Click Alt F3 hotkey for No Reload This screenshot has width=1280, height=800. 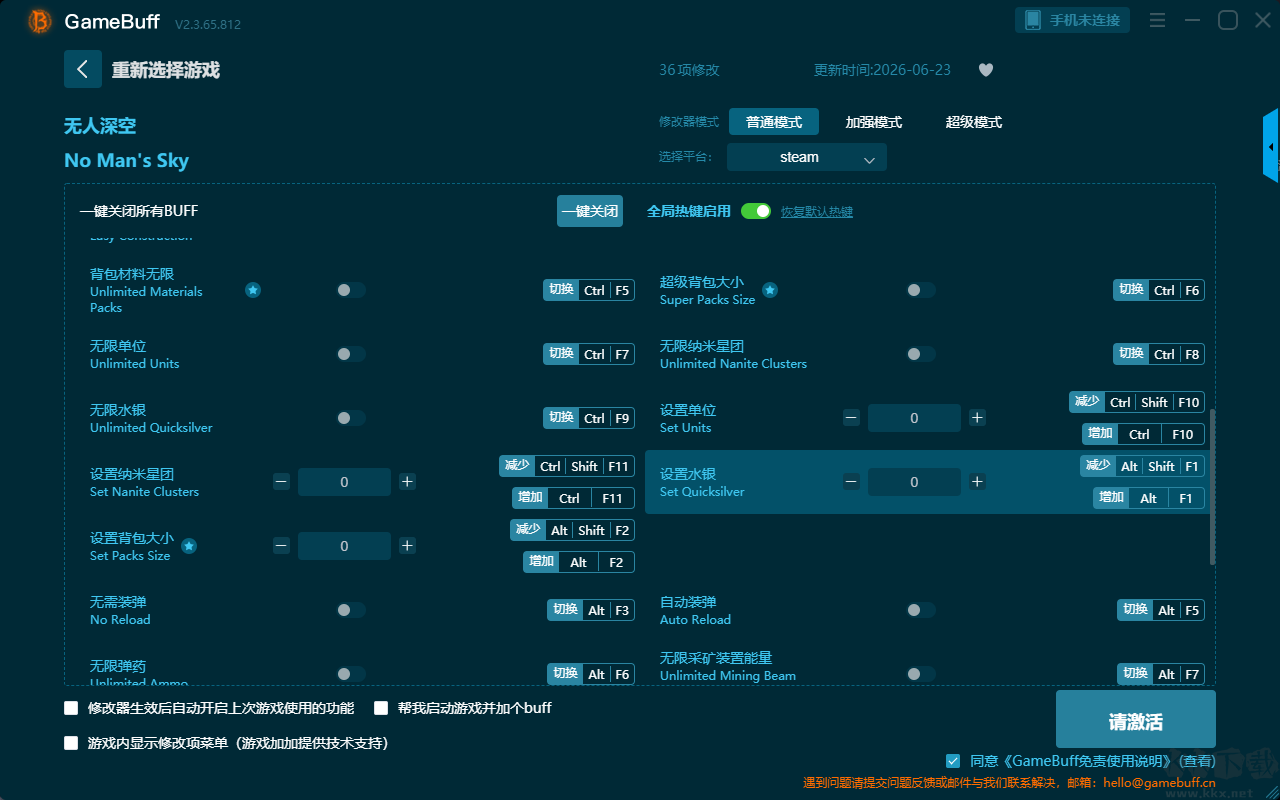tap(591, 610)
